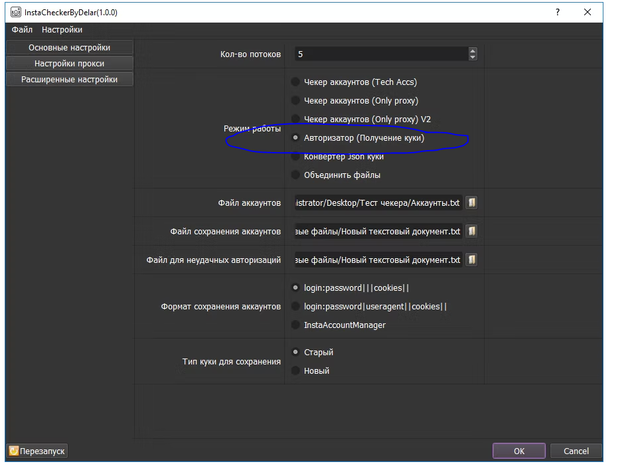Switch to Основные настройки tab

pos(69,48)
